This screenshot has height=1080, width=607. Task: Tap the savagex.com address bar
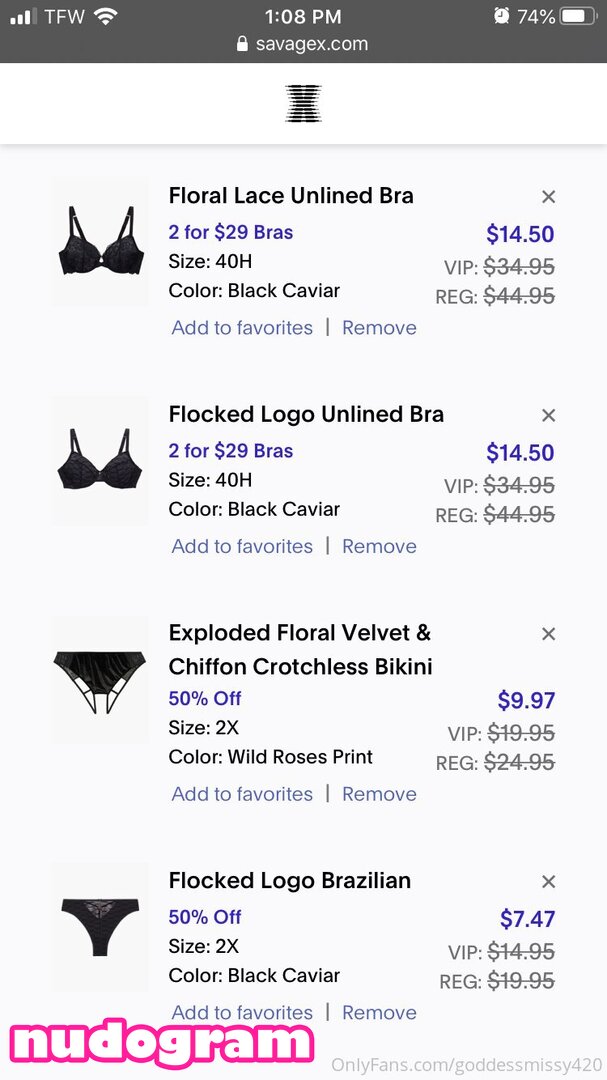(303, 44)
